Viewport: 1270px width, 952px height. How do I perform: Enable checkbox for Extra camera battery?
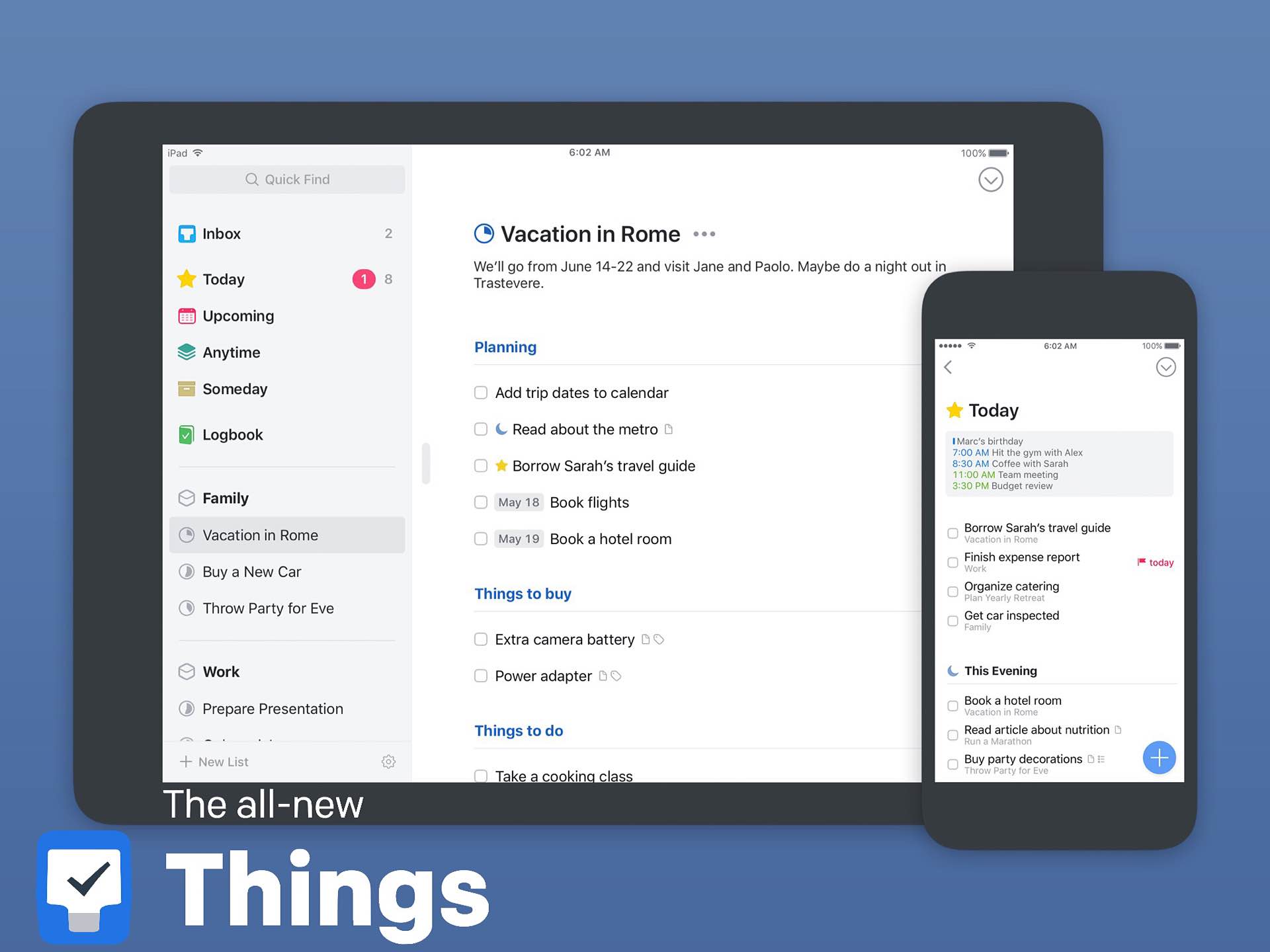click(481, 639)
